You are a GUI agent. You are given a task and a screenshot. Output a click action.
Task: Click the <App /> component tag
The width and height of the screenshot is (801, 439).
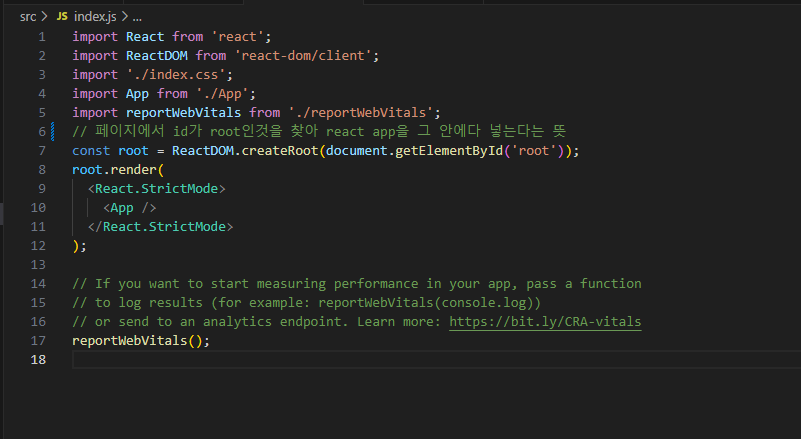130,208
